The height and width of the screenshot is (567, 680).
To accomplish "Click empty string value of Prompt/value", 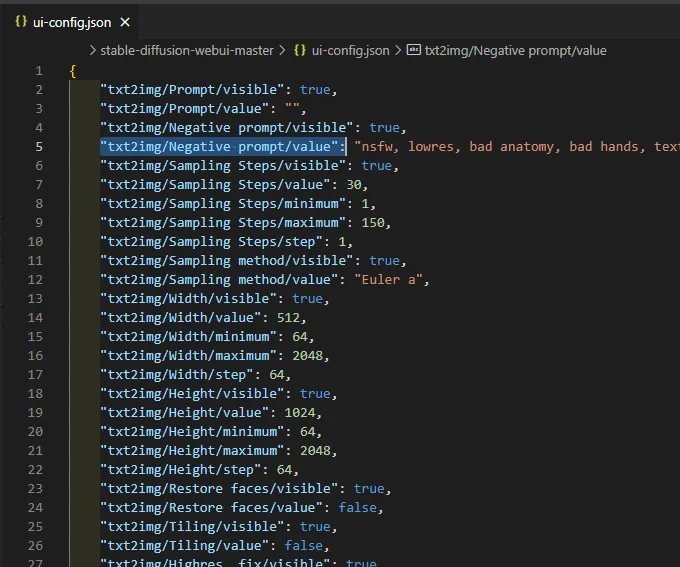I will point(292,108).
